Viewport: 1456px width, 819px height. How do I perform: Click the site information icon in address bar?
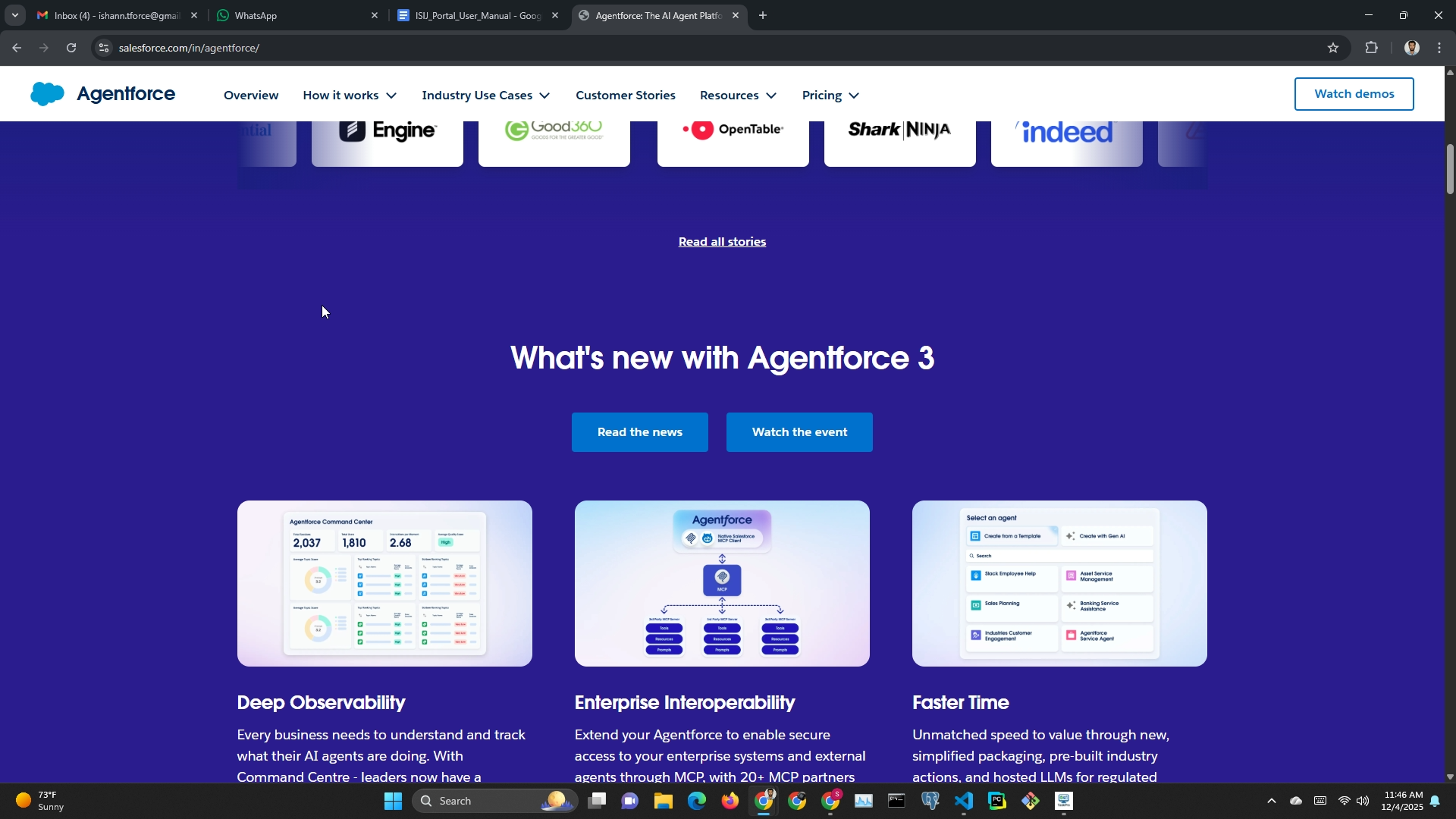(104, 48)
